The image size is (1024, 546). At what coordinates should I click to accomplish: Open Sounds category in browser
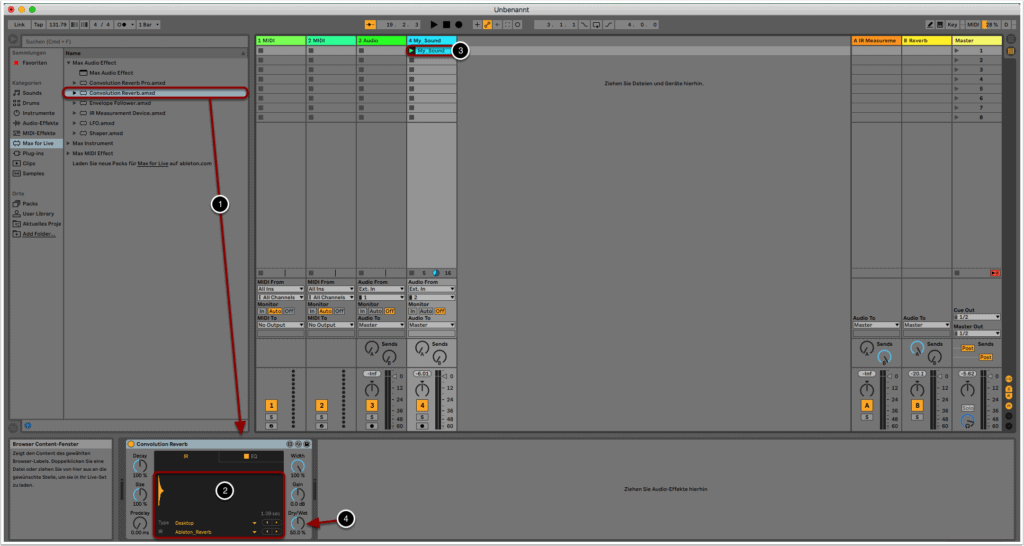click(32, 92)
